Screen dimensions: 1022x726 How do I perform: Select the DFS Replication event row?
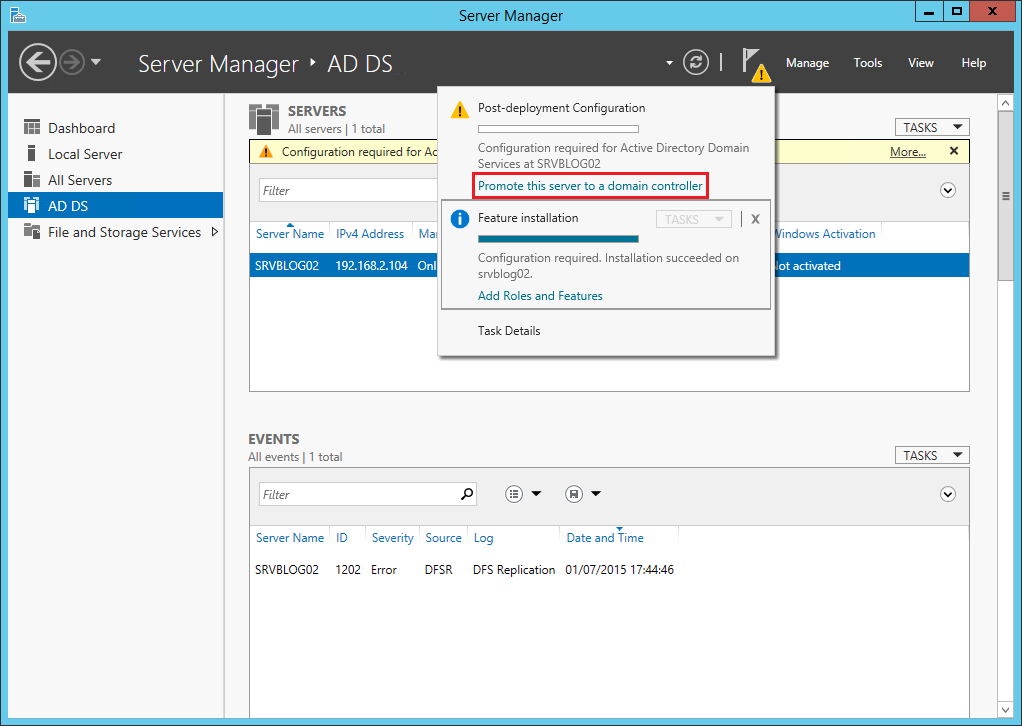[x=609, y=570]
